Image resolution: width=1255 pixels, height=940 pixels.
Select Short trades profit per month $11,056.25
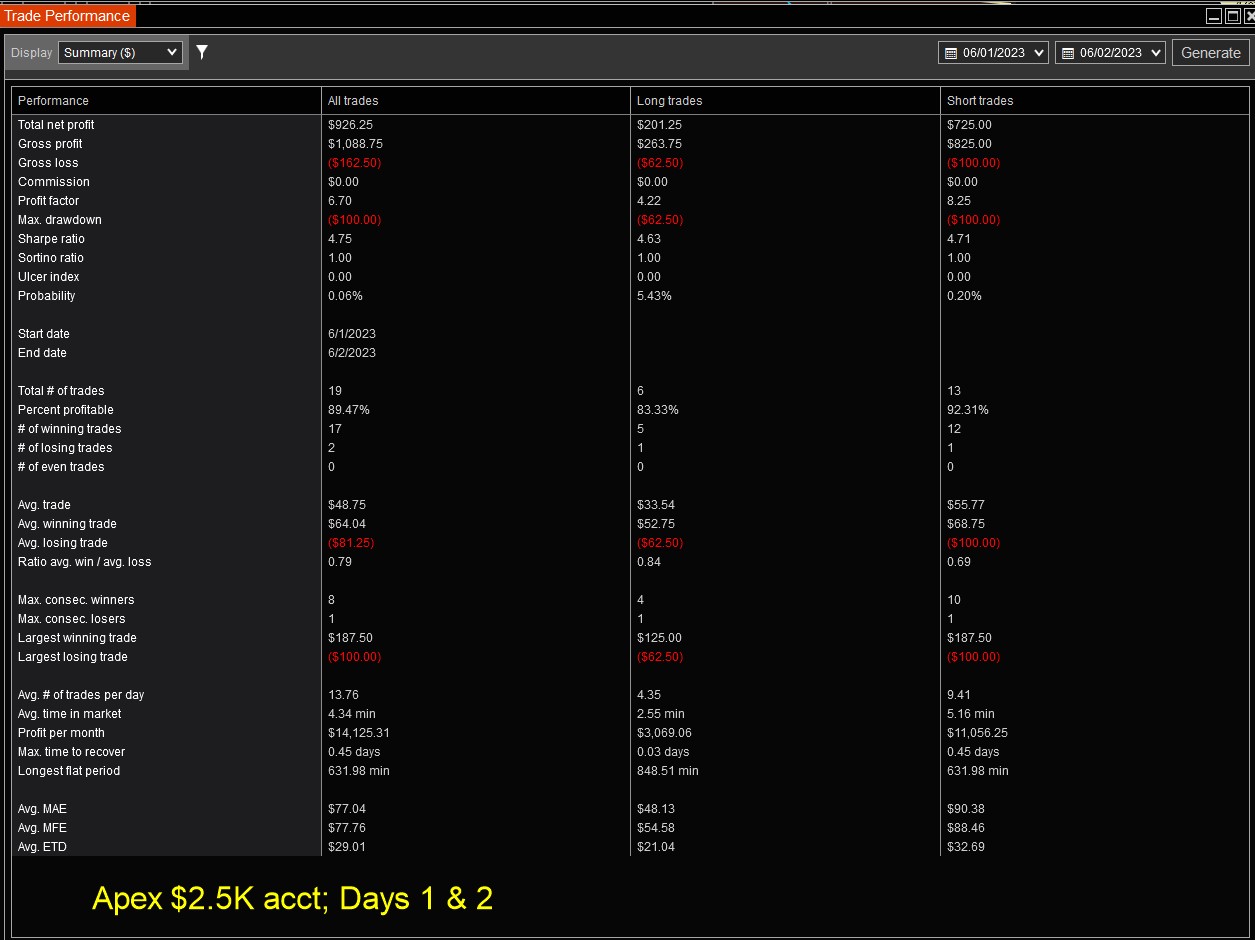[x=977, y=733]
